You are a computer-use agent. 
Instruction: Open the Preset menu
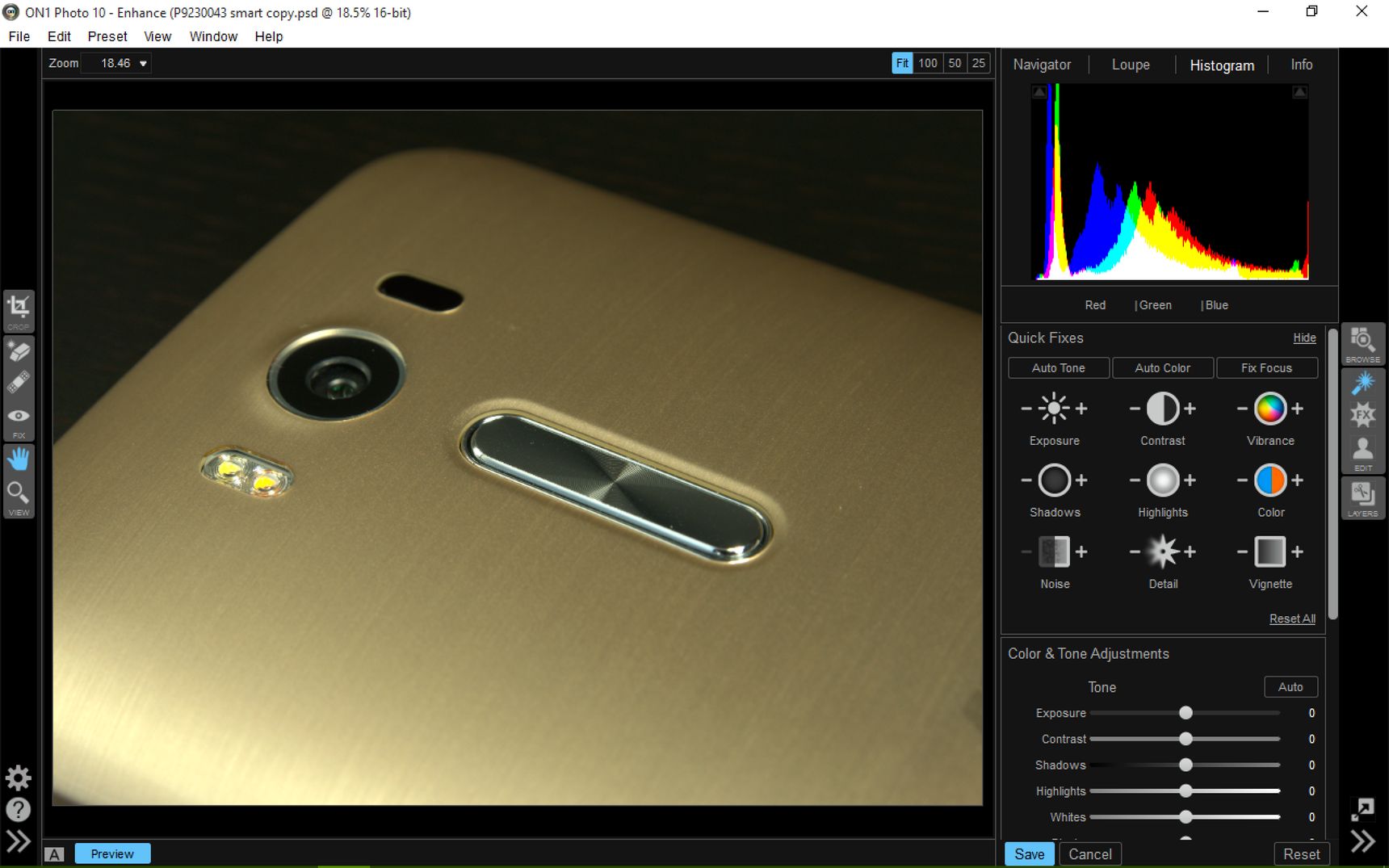click(107, 36)
